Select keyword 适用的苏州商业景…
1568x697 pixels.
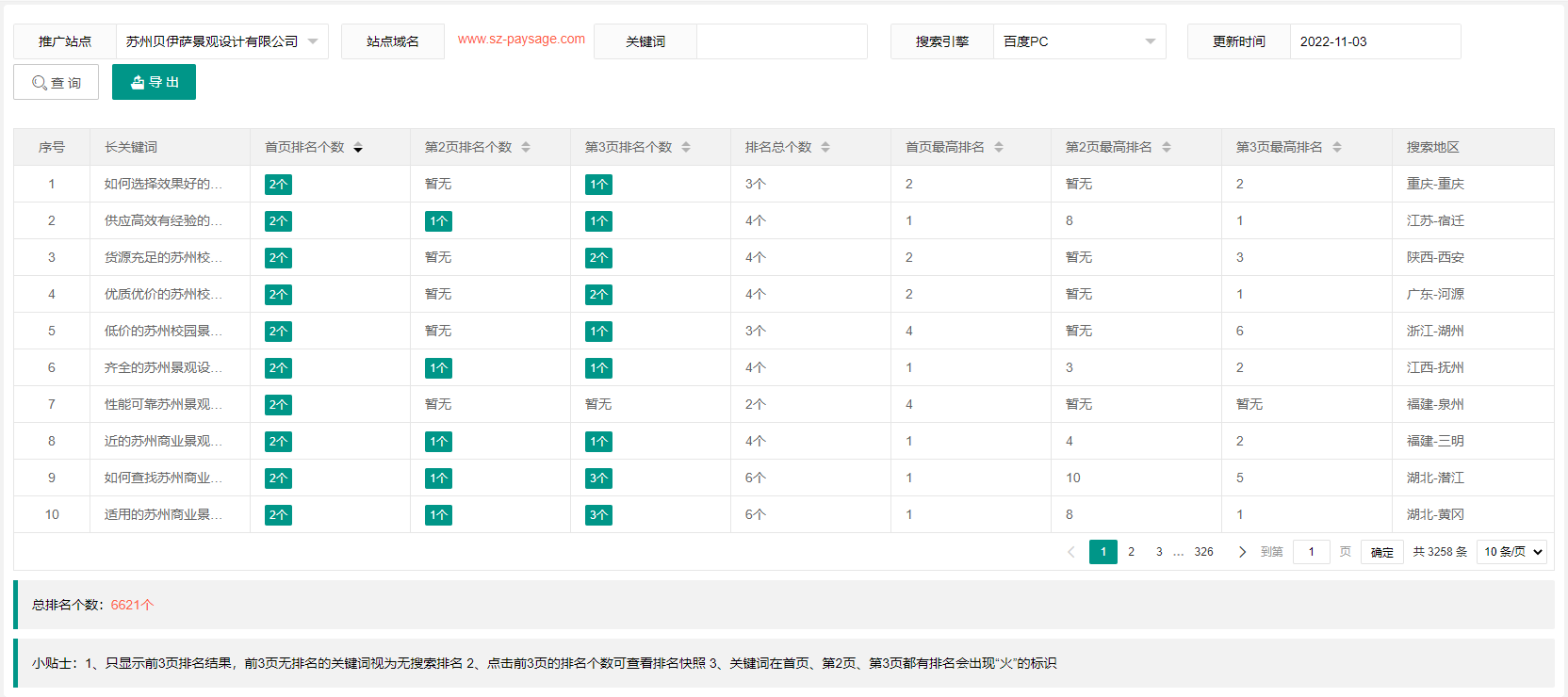(163, 514)
